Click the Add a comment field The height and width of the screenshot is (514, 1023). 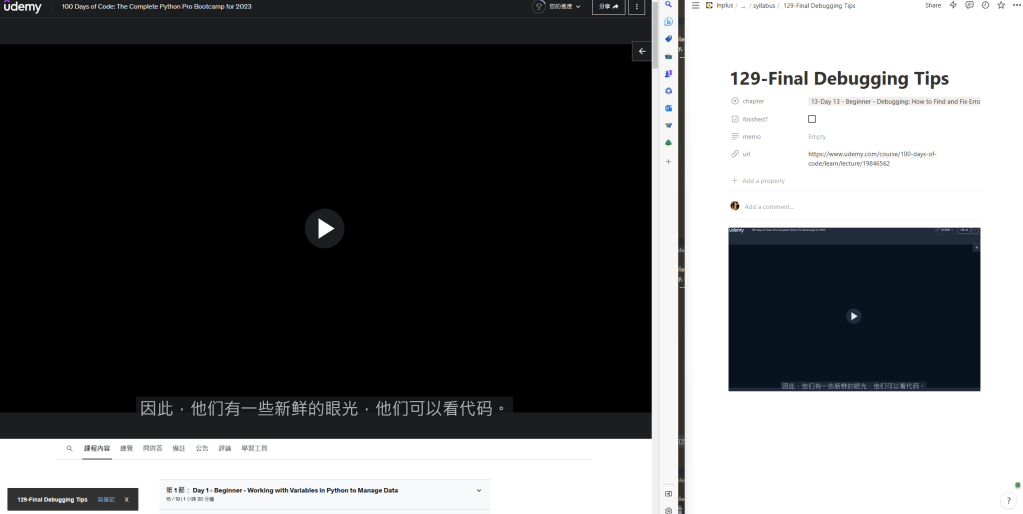(770, 207)
